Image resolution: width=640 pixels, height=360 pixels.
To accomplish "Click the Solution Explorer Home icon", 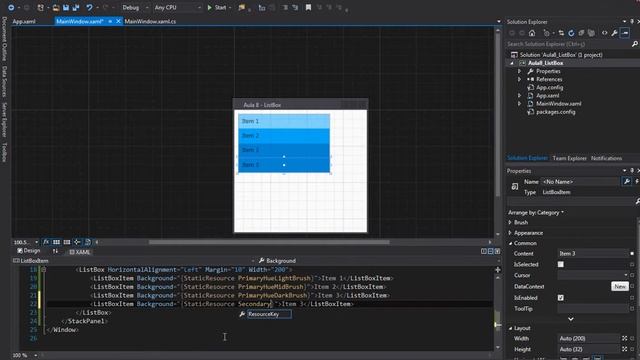I will pos(532,33).
